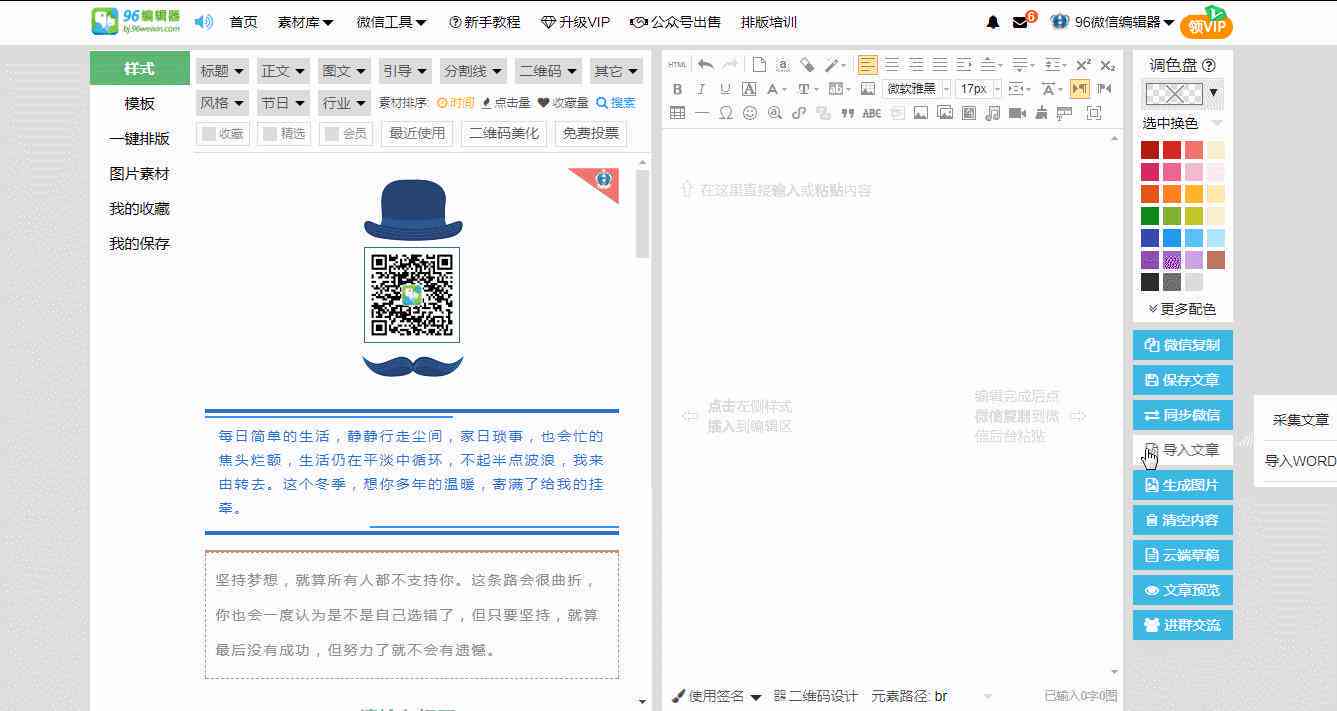Open the 标题 style dropdown

(x=220, y=71)
